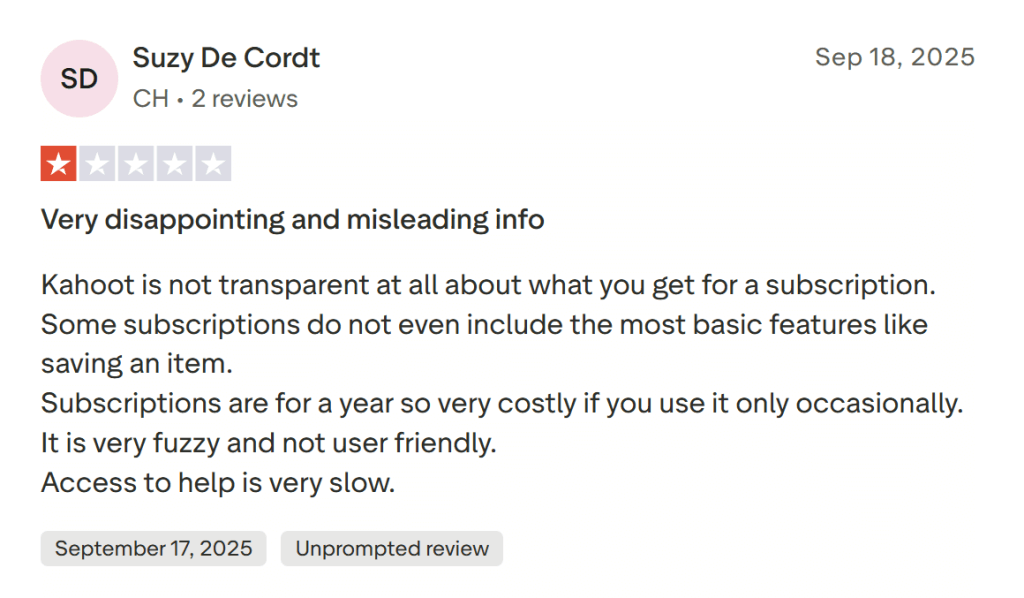1024x598 pixels.
Task: Click the second star in the rating
Action: (x=98, y=162)
